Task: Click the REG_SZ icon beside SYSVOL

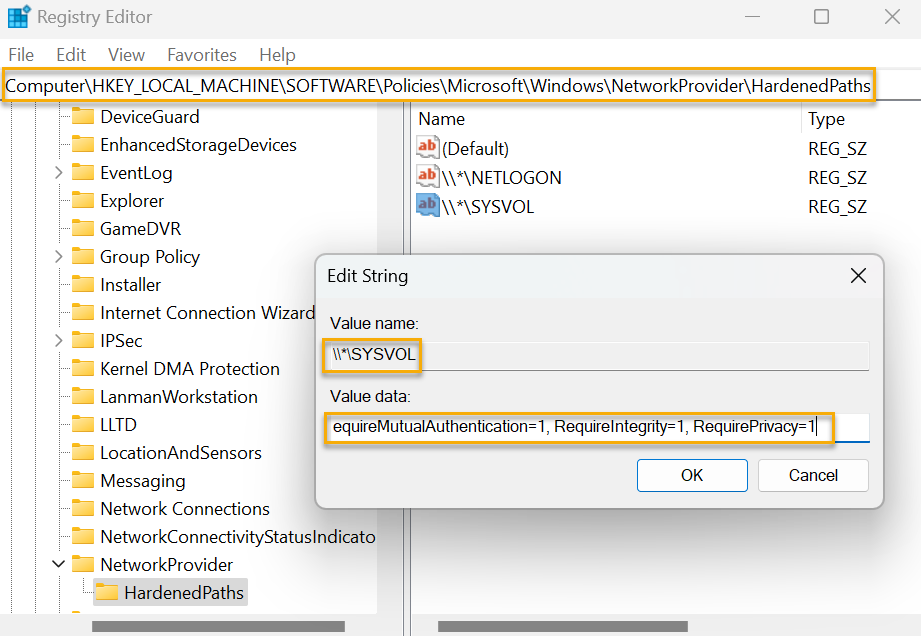Action: coord(427,207)
